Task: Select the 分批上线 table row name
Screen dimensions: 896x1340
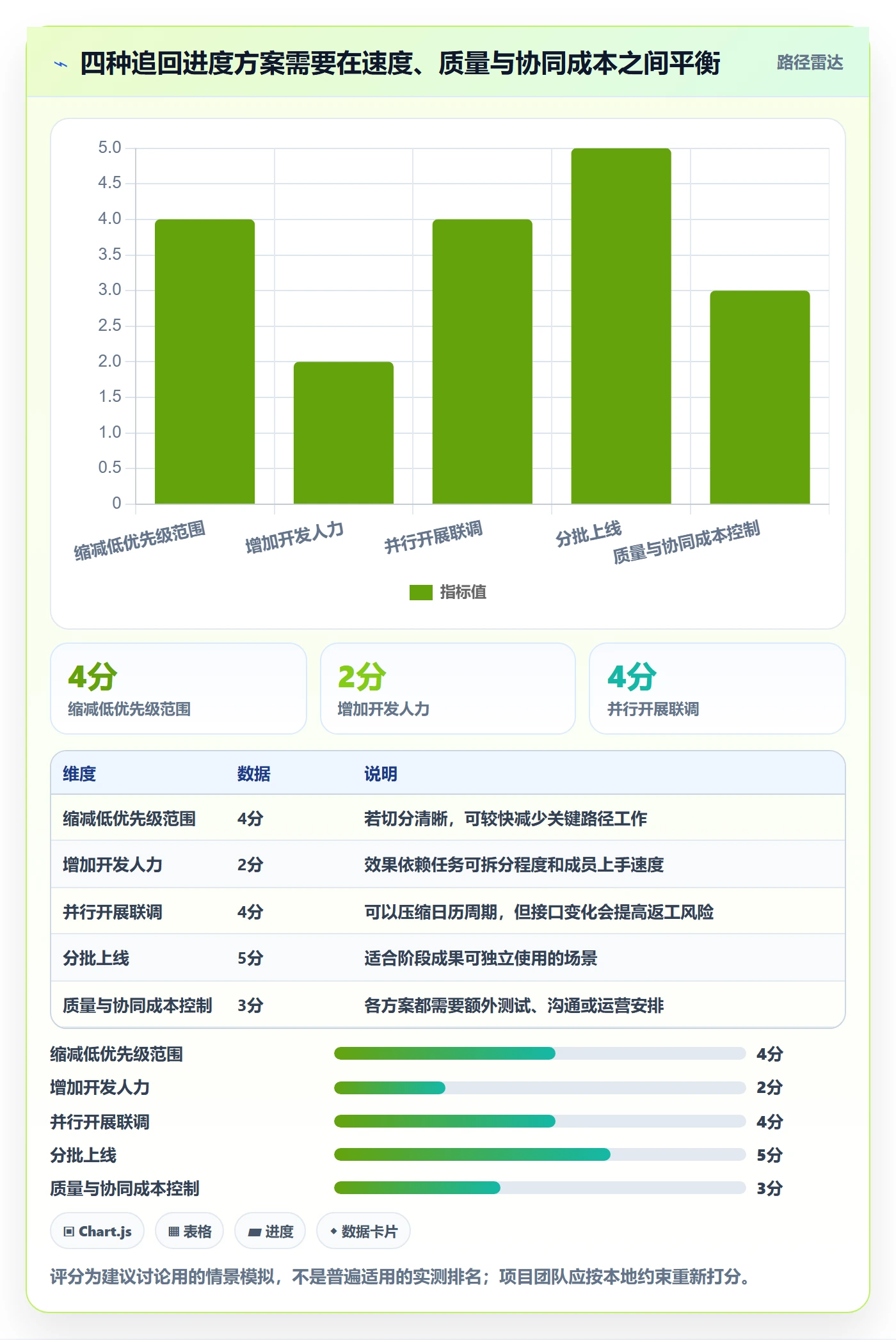Action: click(96, 958)
